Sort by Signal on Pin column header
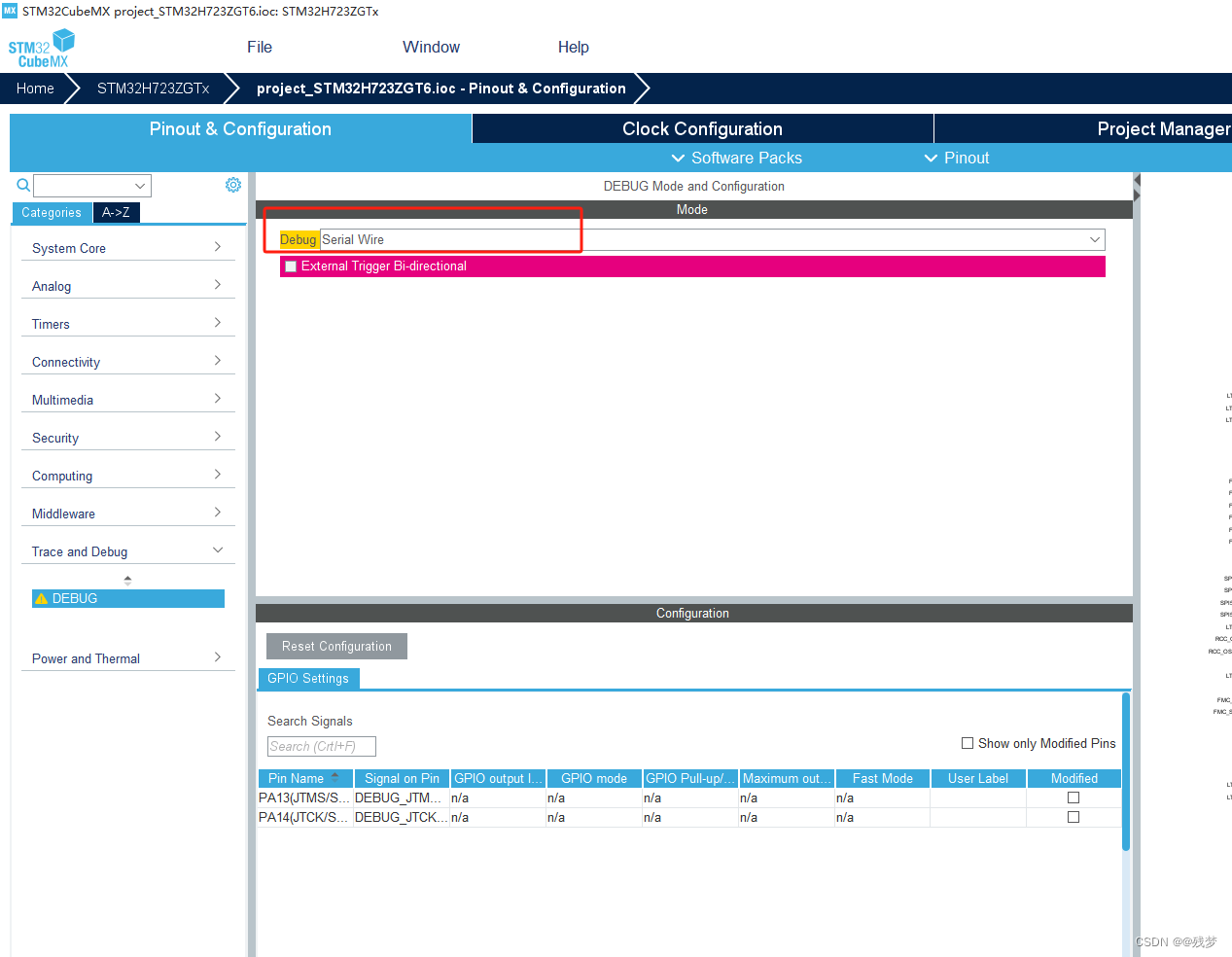Screen dimensions: 1232x957 coord(402,778)
